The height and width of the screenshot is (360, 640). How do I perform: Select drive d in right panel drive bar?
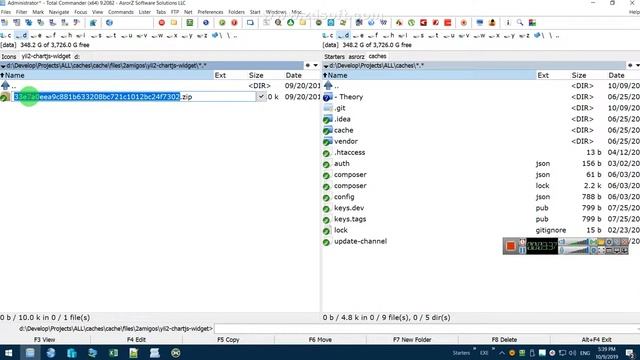[x=343, y=36]
